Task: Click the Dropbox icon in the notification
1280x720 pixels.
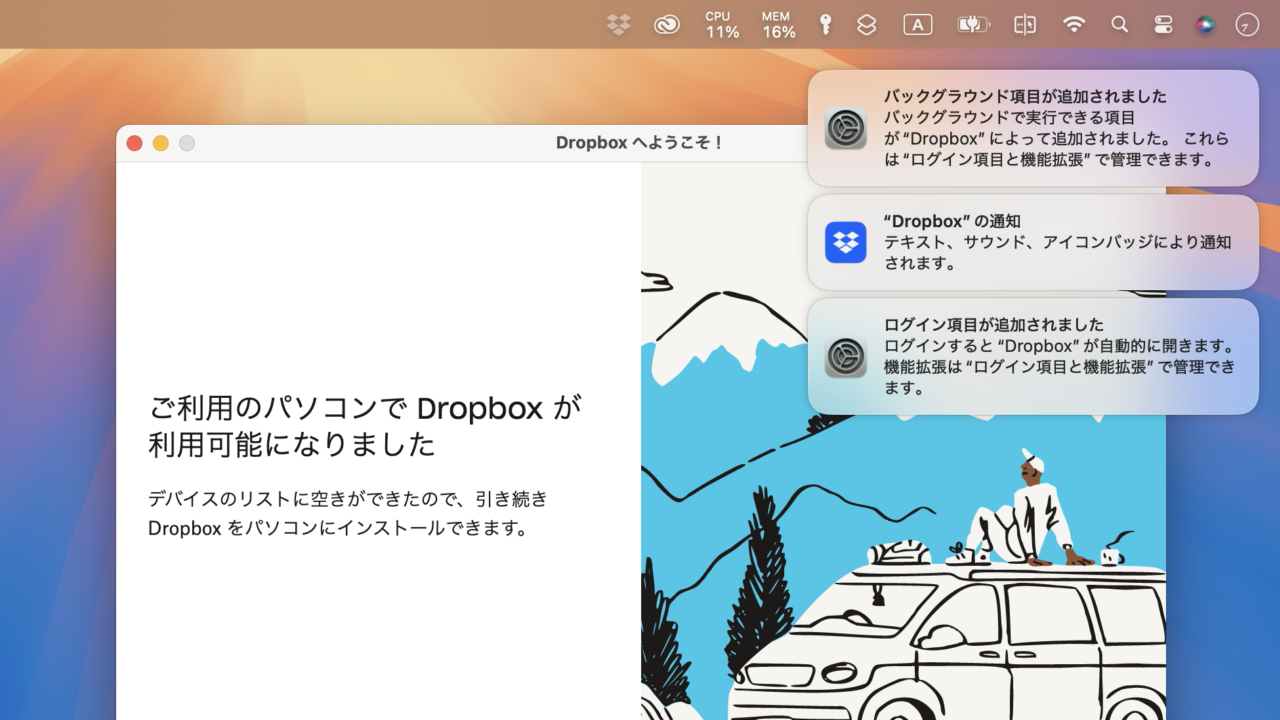Action: tap(846, 242)
